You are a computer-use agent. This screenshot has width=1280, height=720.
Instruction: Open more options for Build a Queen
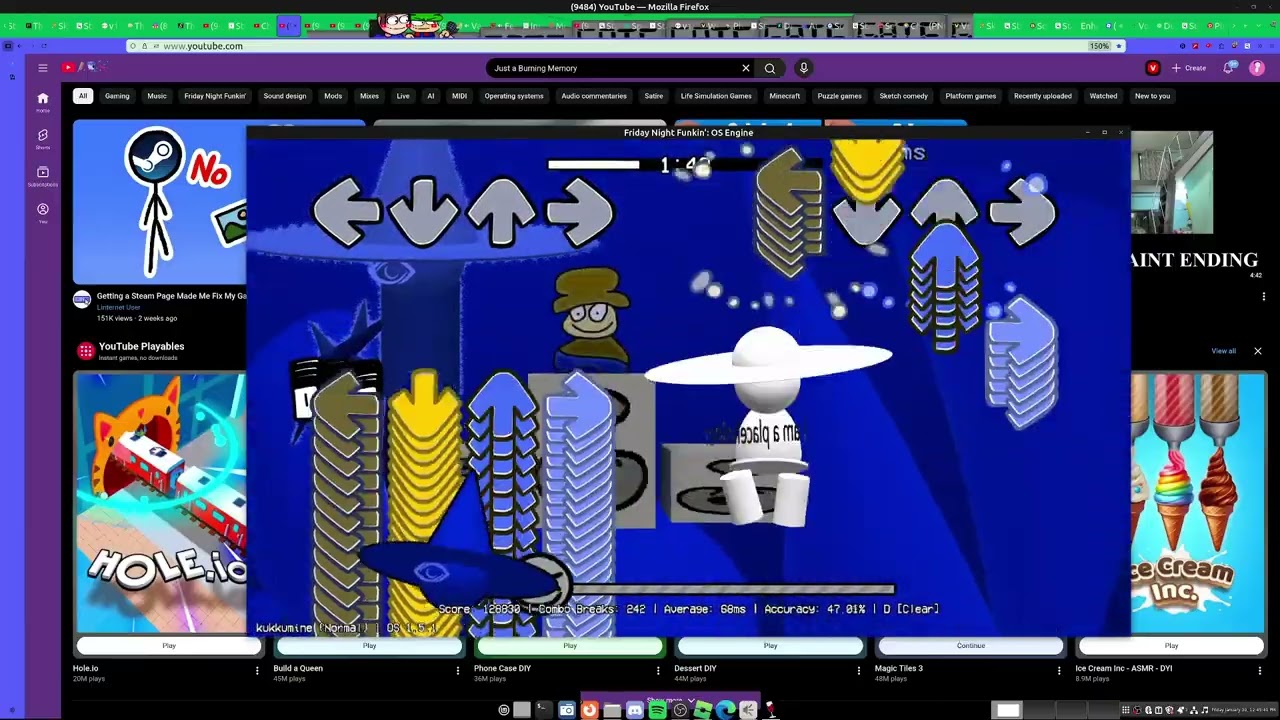[x=458, y=671]
